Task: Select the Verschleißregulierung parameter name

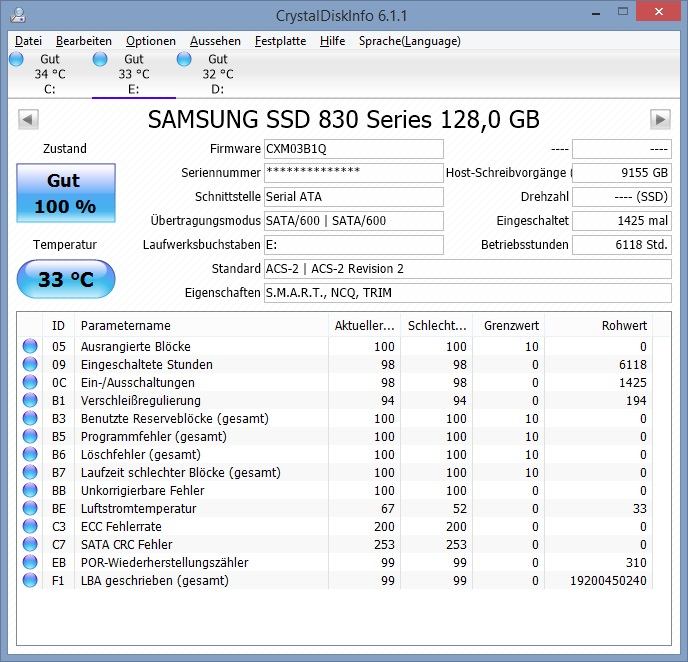Action: pos(141,401)
